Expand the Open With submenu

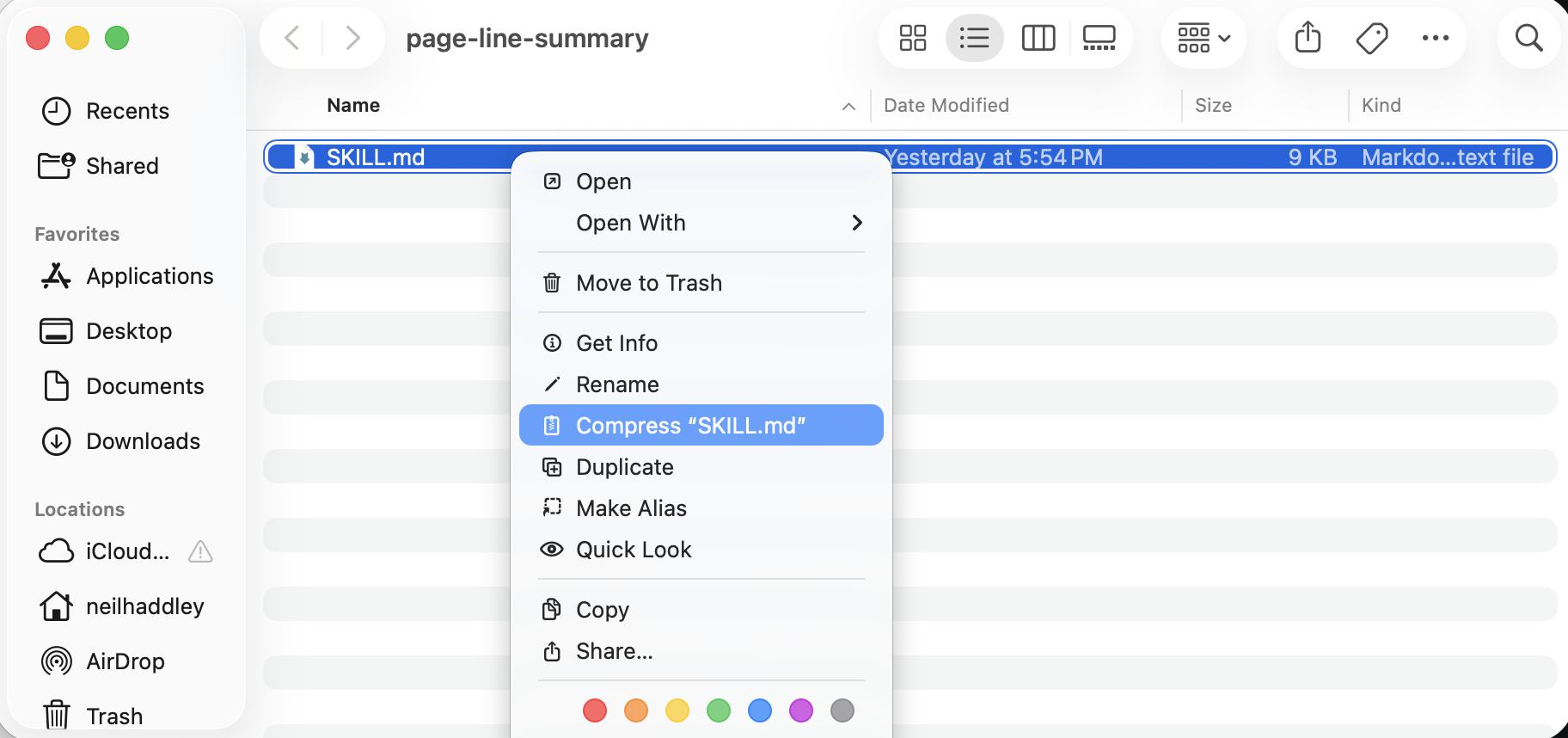pos(701,223)
